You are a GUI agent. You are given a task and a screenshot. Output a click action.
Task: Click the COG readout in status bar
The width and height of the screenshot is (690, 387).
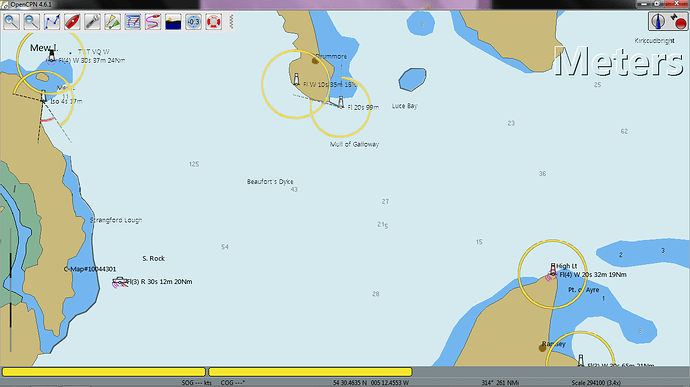[233, 383]
